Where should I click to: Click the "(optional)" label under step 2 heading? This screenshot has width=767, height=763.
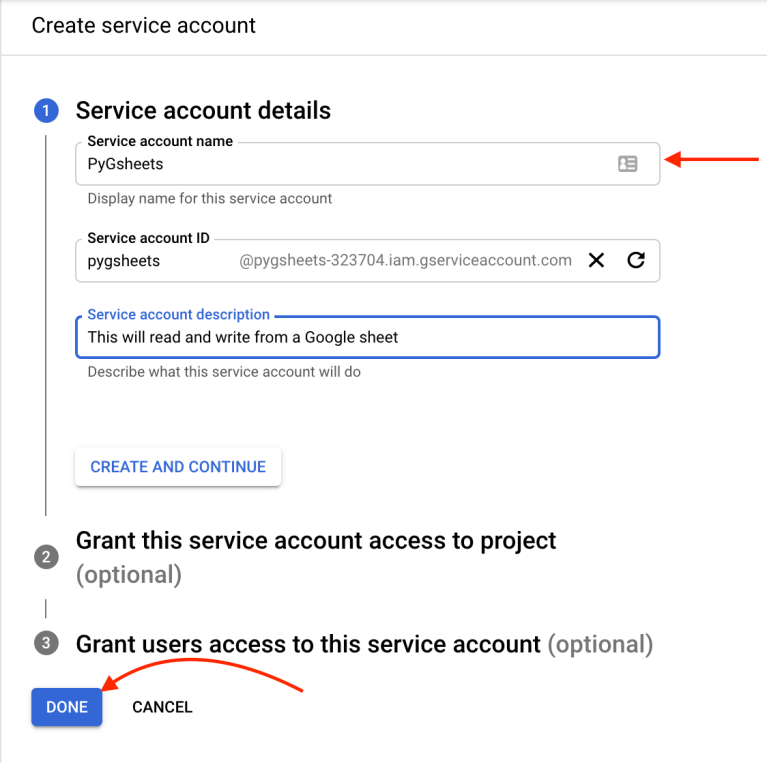point(129,575)
